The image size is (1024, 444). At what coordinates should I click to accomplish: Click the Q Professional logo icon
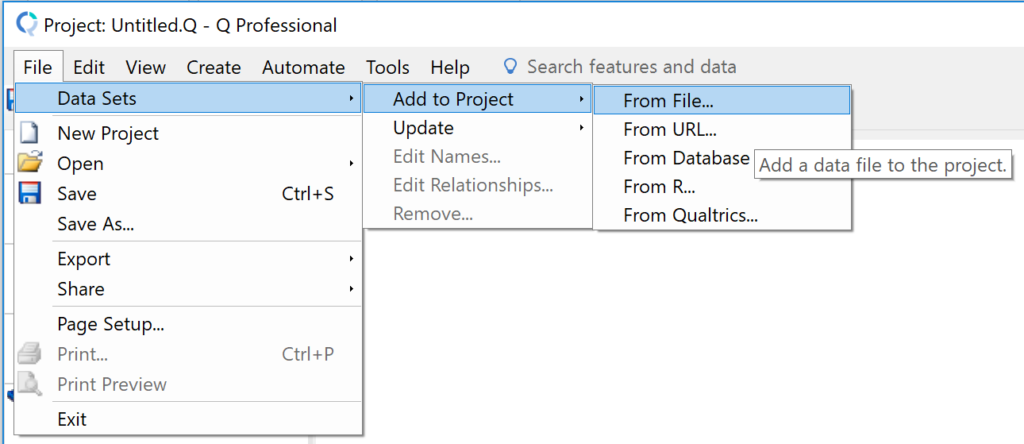[x=27, y=24]
